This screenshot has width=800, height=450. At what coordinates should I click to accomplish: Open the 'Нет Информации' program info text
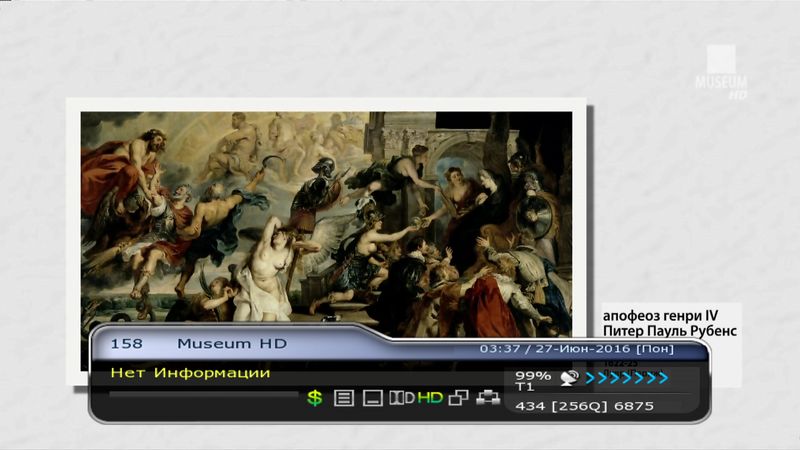click(x=190, y=373)
